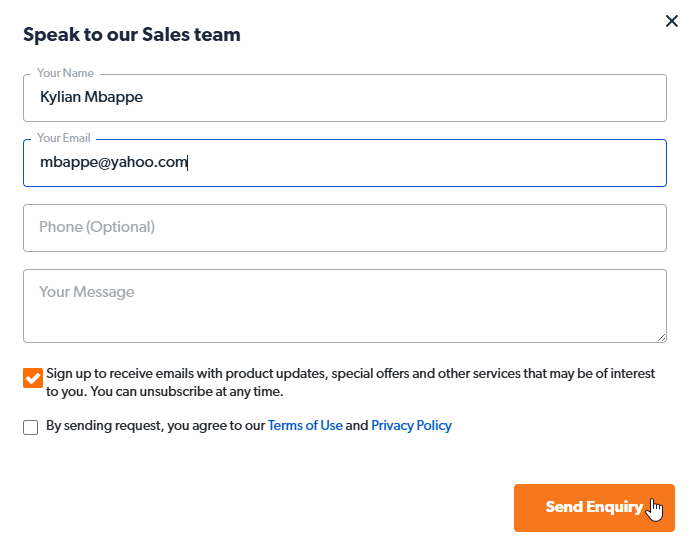Open the Privacy Policy link
Viewport: 695px width, 543px height.
(x=411, y=426)
